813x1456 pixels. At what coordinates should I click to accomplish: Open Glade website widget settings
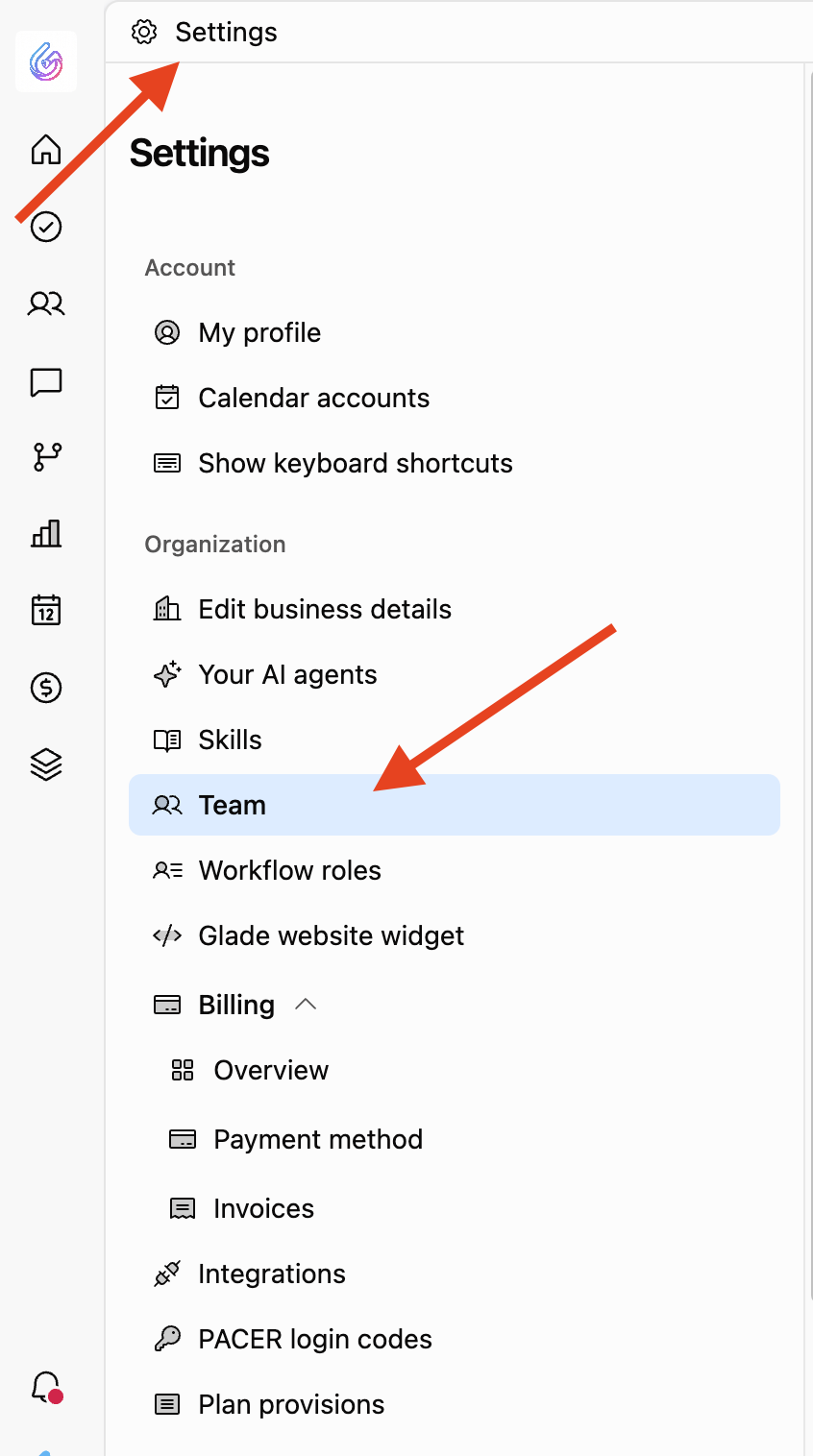(455, 935)
